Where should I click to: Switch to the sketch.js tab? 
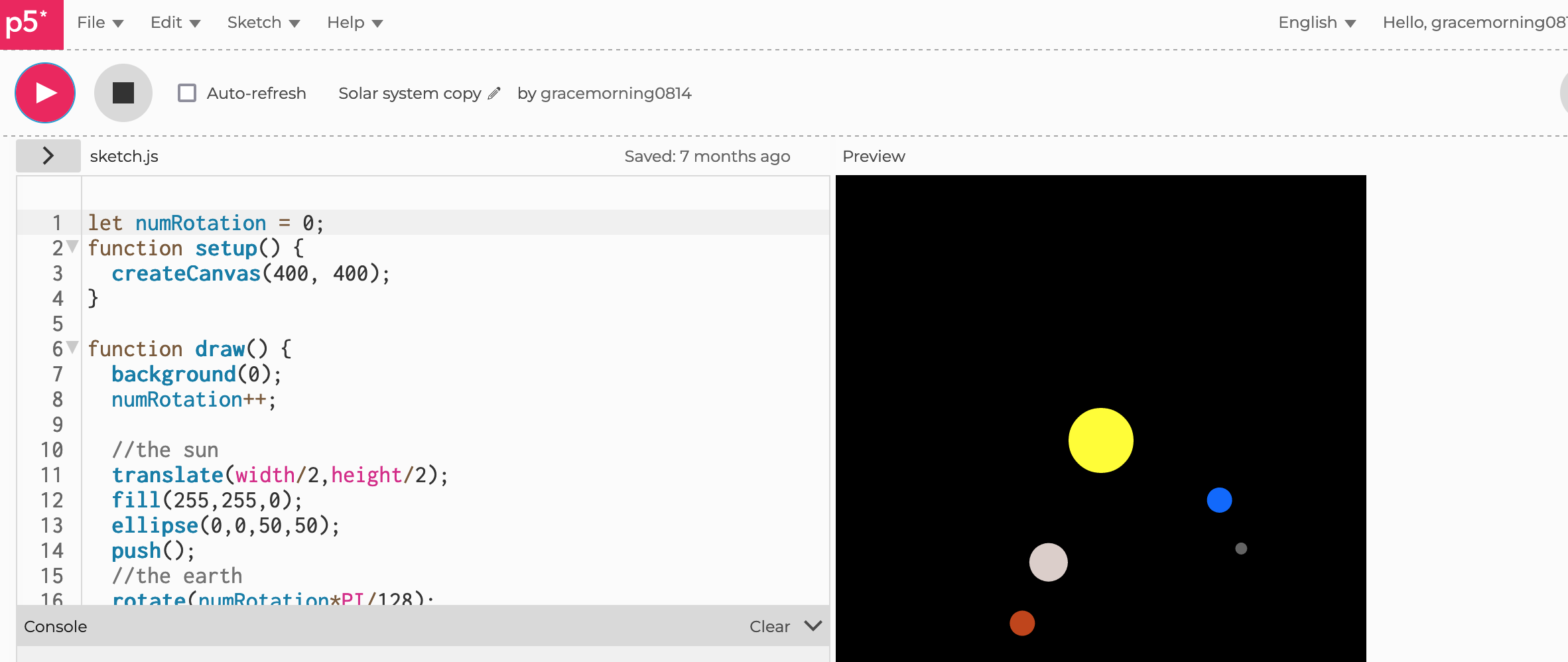click(123, 157)
